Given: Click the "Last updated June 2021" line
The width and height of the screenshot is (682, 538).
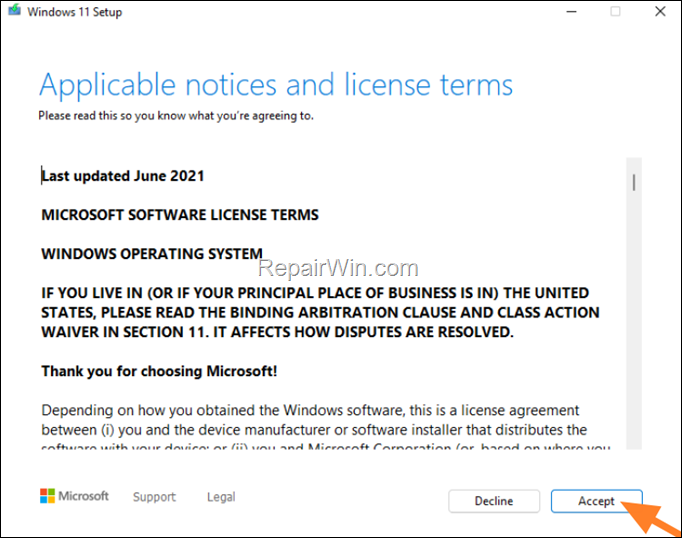Looking at the screenshot, I should click(123, 176).
